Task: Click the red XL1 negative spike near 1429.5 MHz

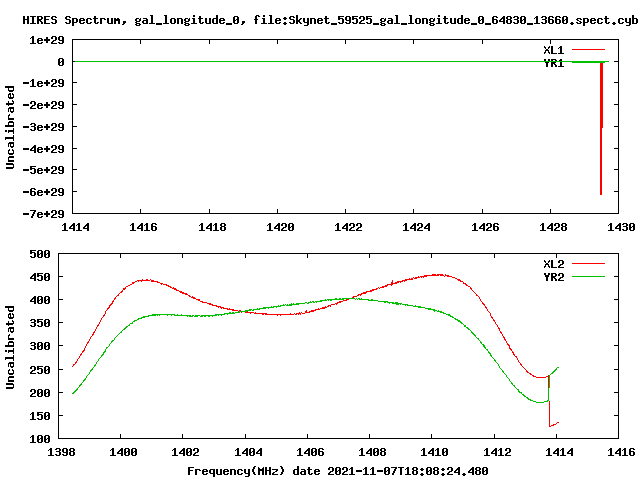Action: click(601, 128)
